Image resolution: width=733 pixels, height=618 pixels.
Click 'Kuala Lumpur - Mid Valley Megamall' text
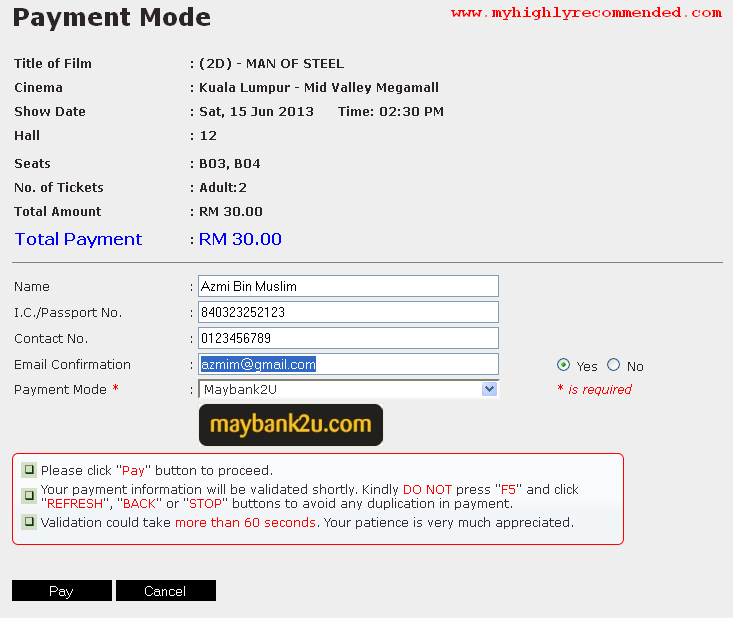(319, 87)
